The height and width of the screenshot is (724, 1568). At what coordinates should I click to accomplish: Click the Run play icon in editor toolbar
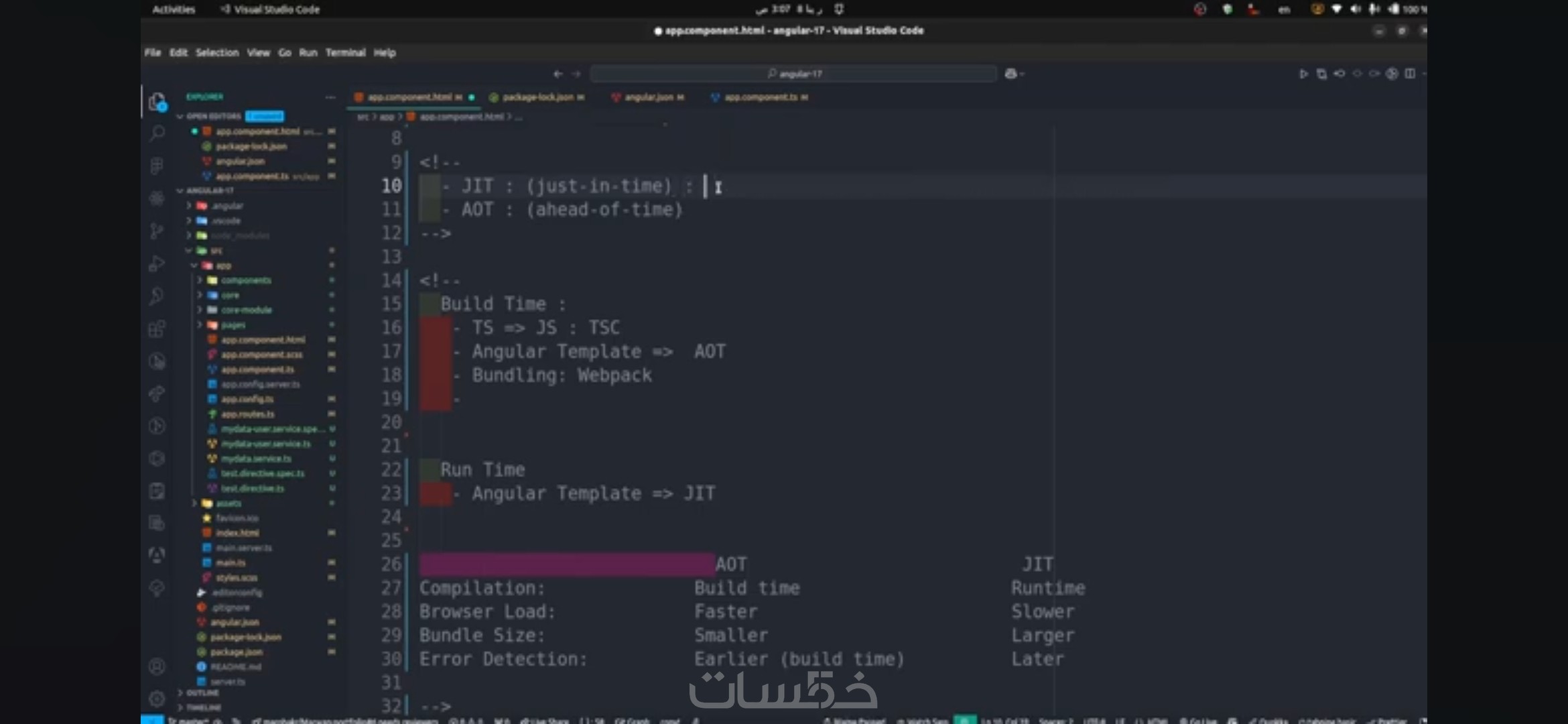point(1303,74)
